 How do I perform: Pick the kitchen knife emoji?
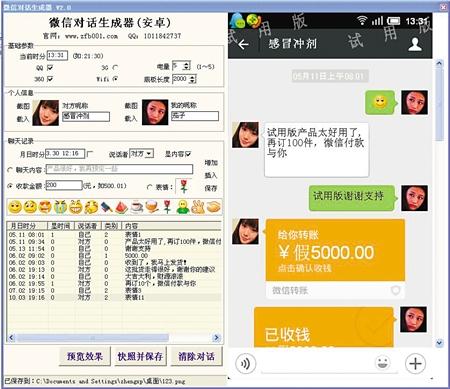point(106,207)
